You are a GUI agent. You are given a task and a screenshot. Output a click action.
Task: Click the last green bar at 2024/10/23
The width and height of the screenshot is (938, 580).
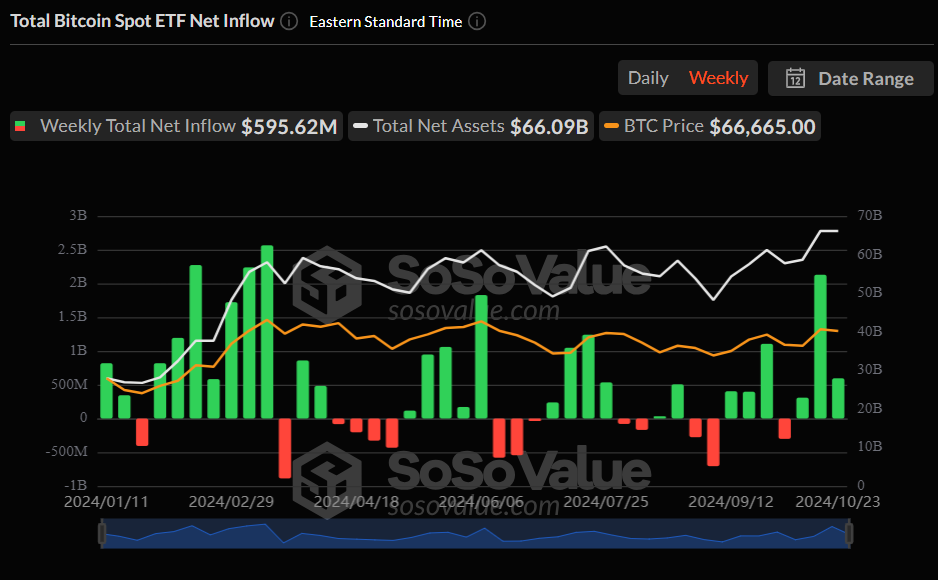click(838, 398)
